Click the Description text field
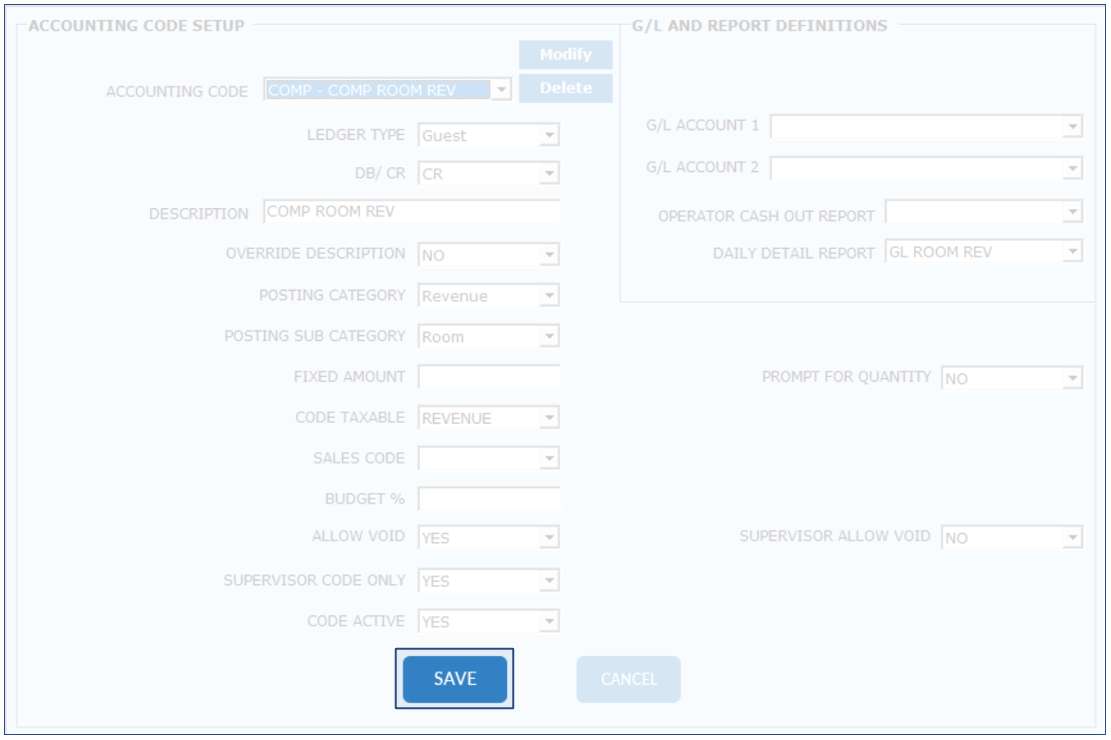 [x=412, y=212]
